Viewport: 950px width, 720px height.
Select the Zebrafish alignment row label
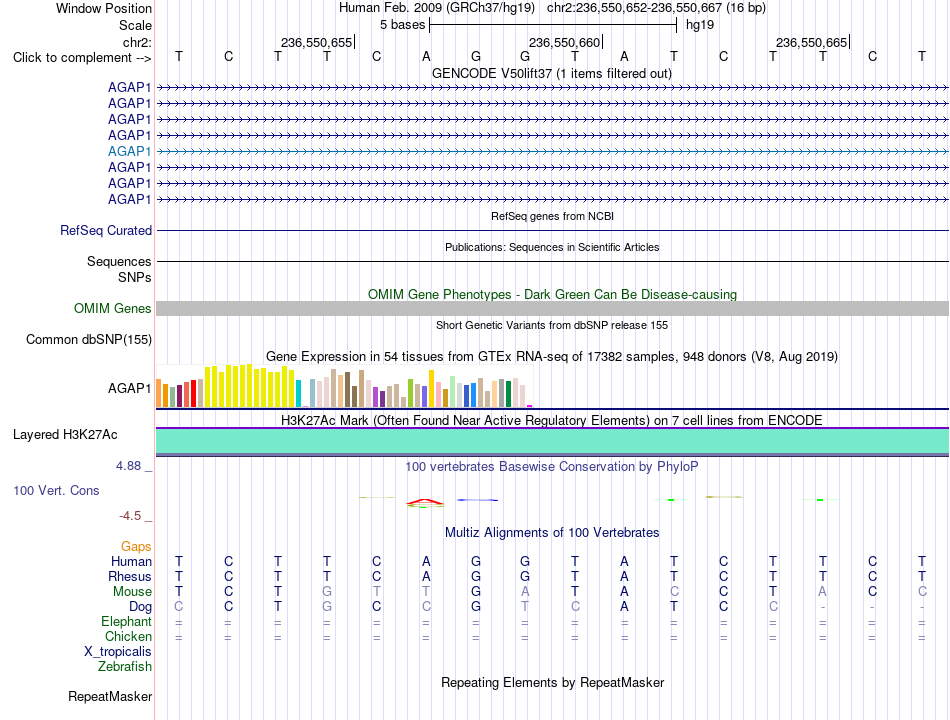point(125,667)
